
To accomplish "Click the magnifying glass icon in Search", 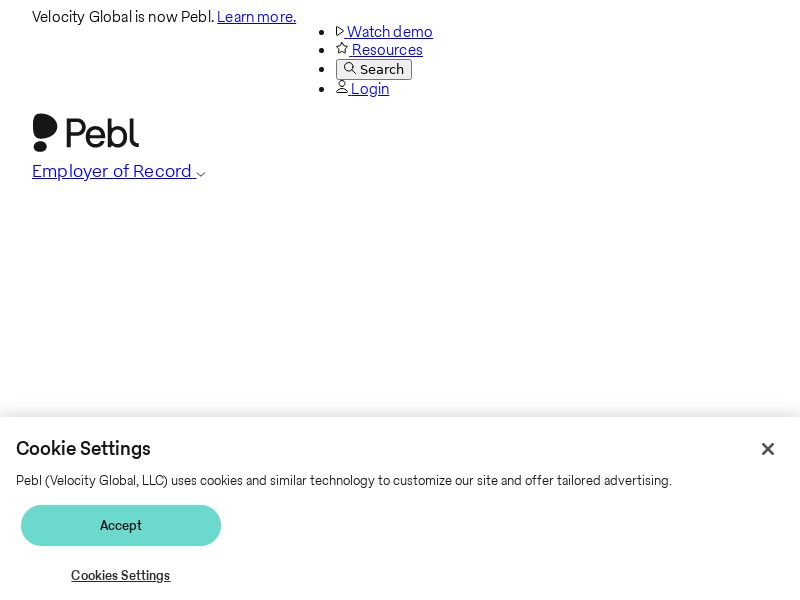I will tap(351, 68).
